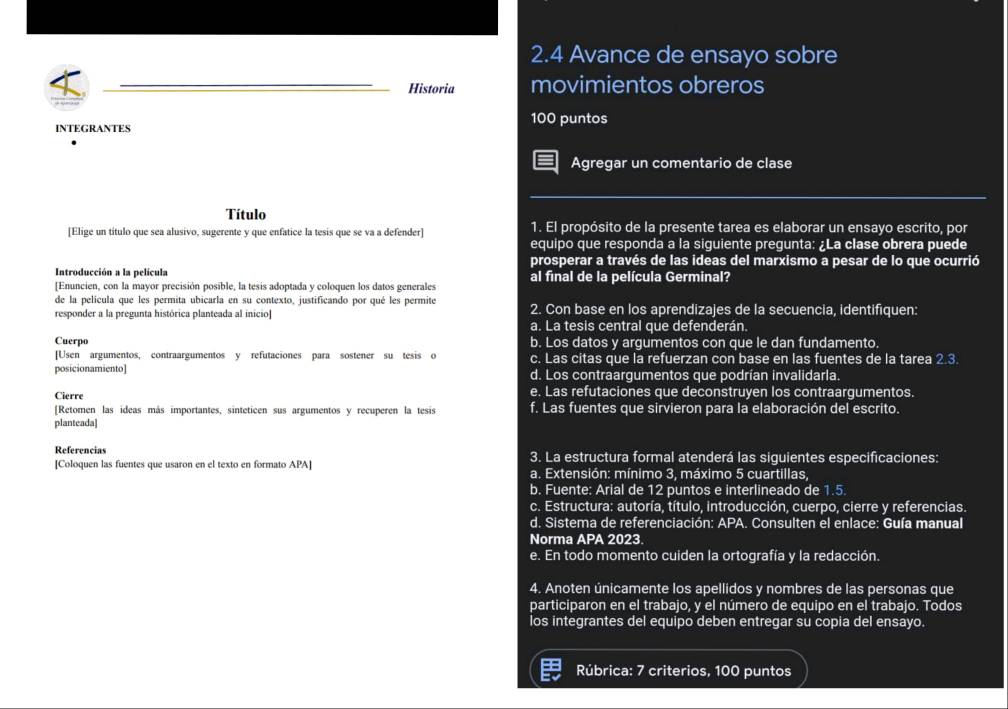Click the Cierre section heading

[69, 396]
